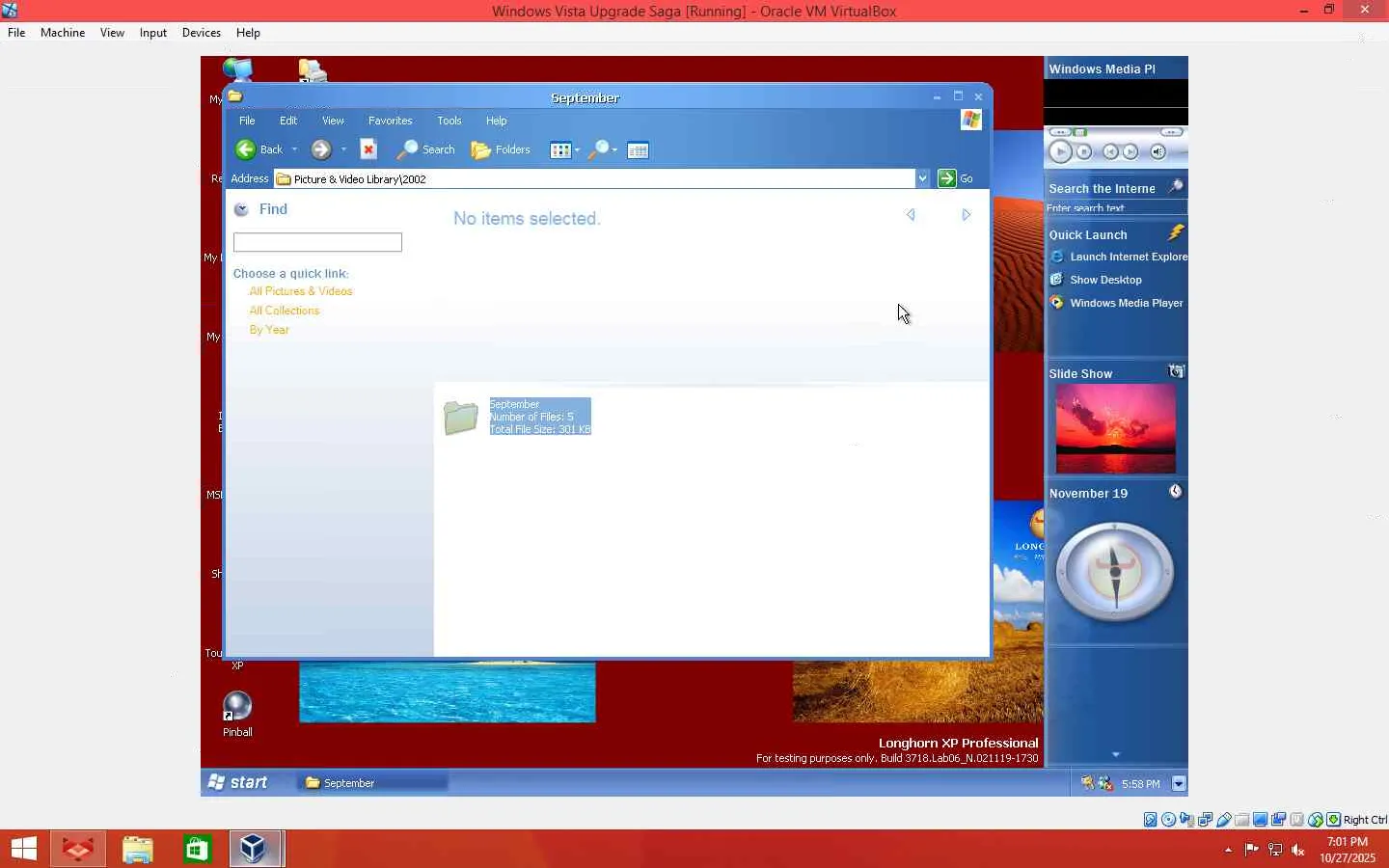Click the Slide Show camera icon
This screenshot has width=1389, height=868.
click(1176, 371)
